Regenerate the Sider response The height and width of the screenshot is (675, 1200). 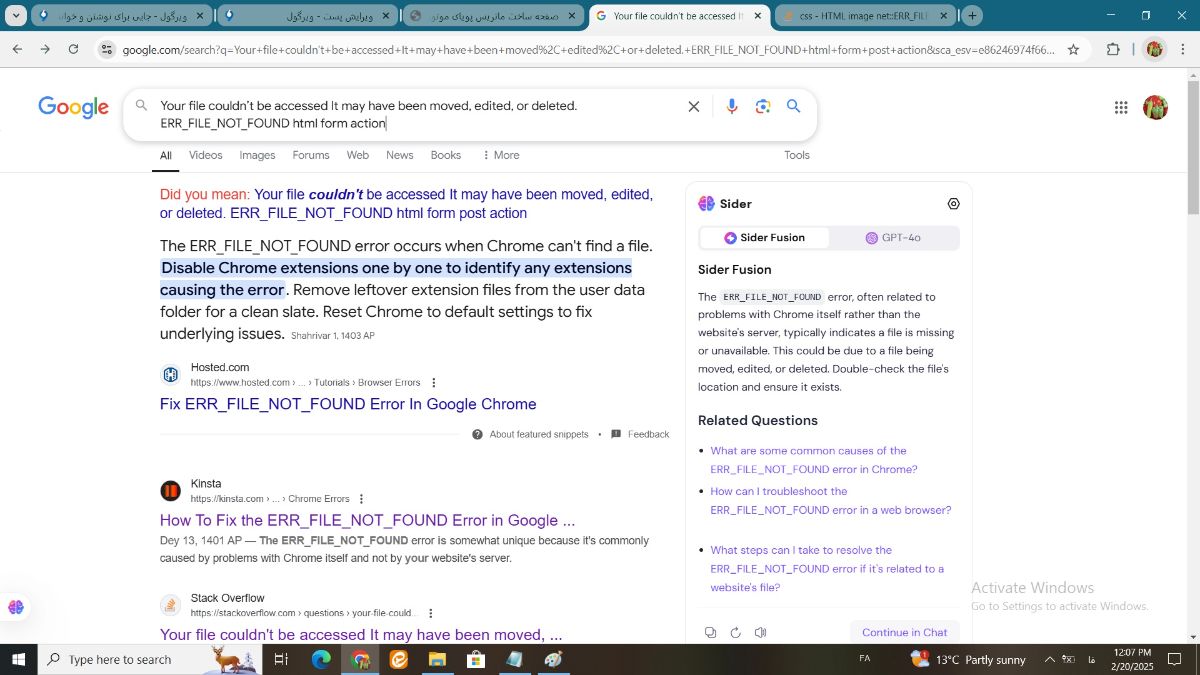(x=735, y=632)
